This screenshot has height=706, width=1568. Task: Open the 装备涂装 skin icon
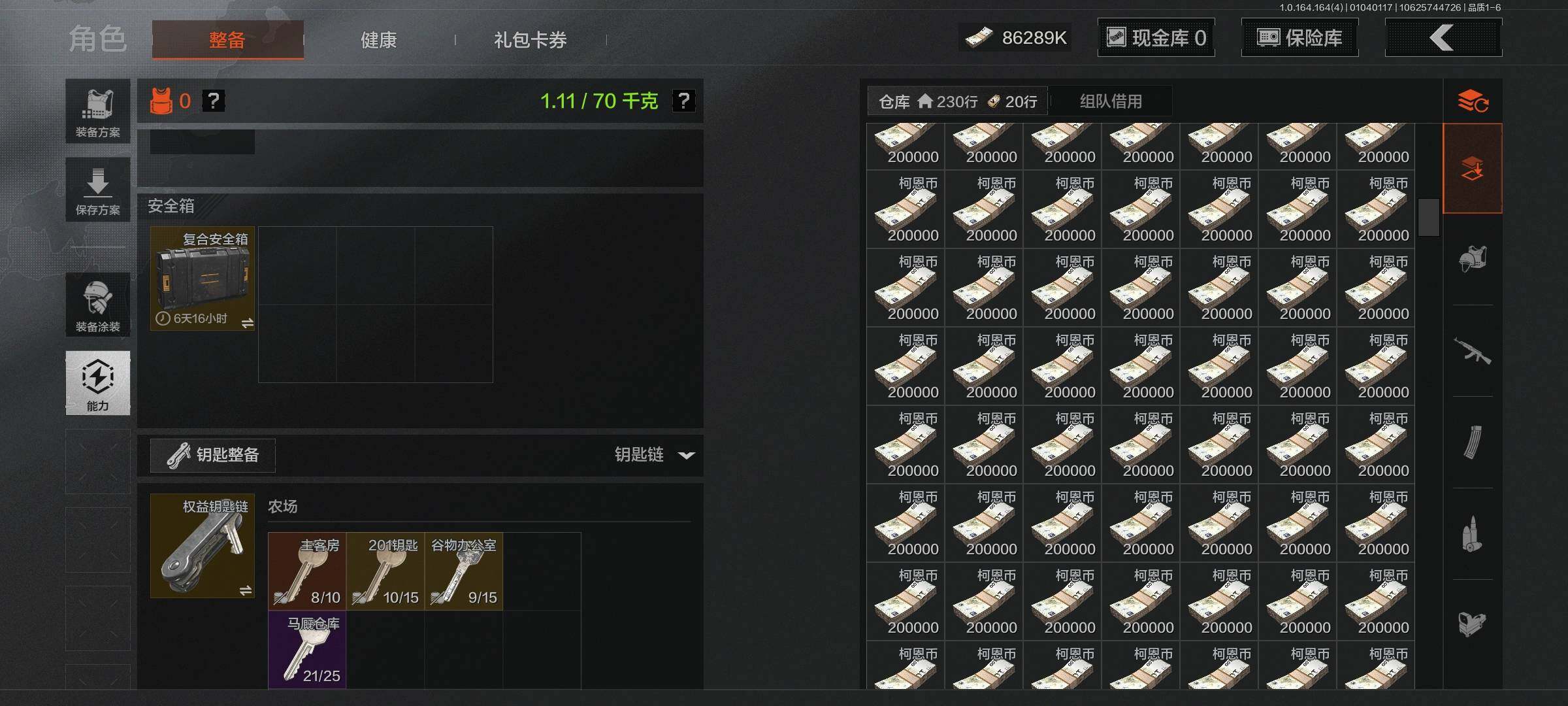[x=98, y=305]
